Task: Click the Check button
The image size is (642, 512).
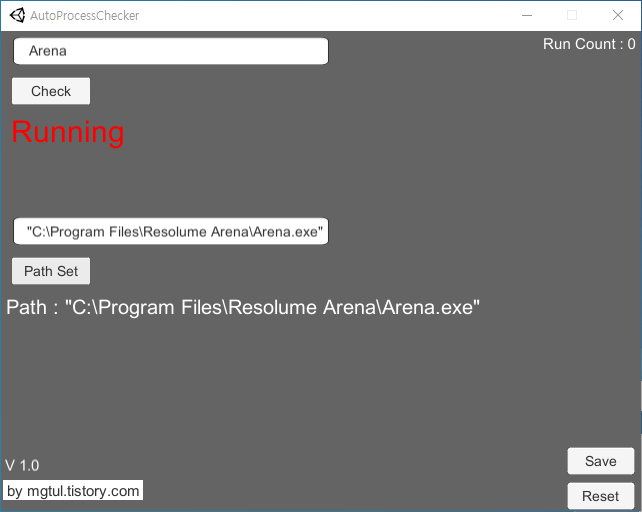Action: click(51, 91)
